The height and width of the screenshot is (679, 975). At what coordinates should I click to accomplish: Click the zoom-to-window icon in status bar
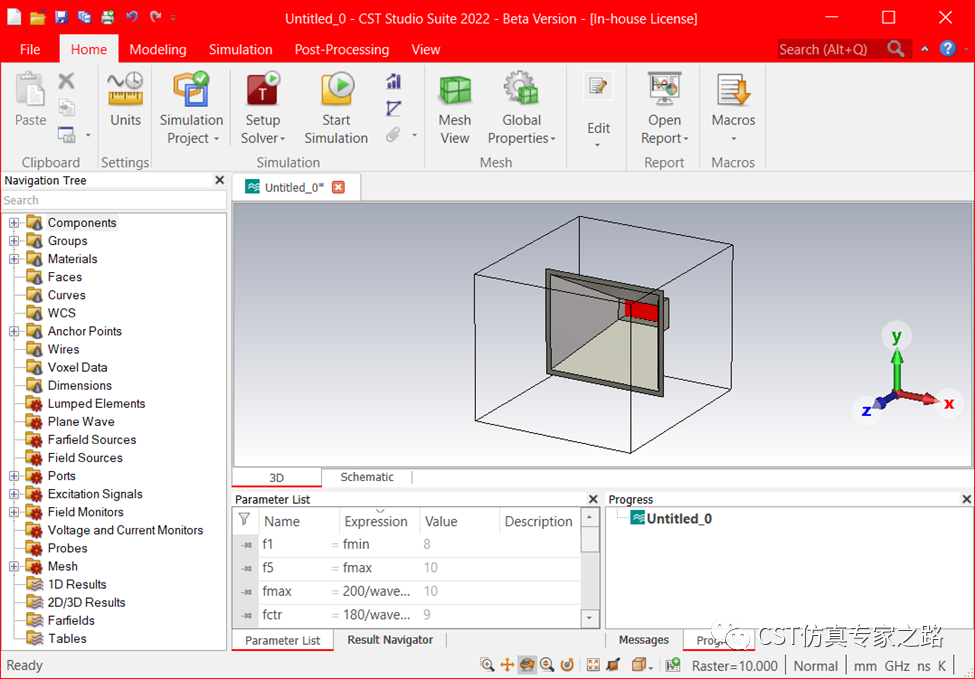[x=488, y=665]
